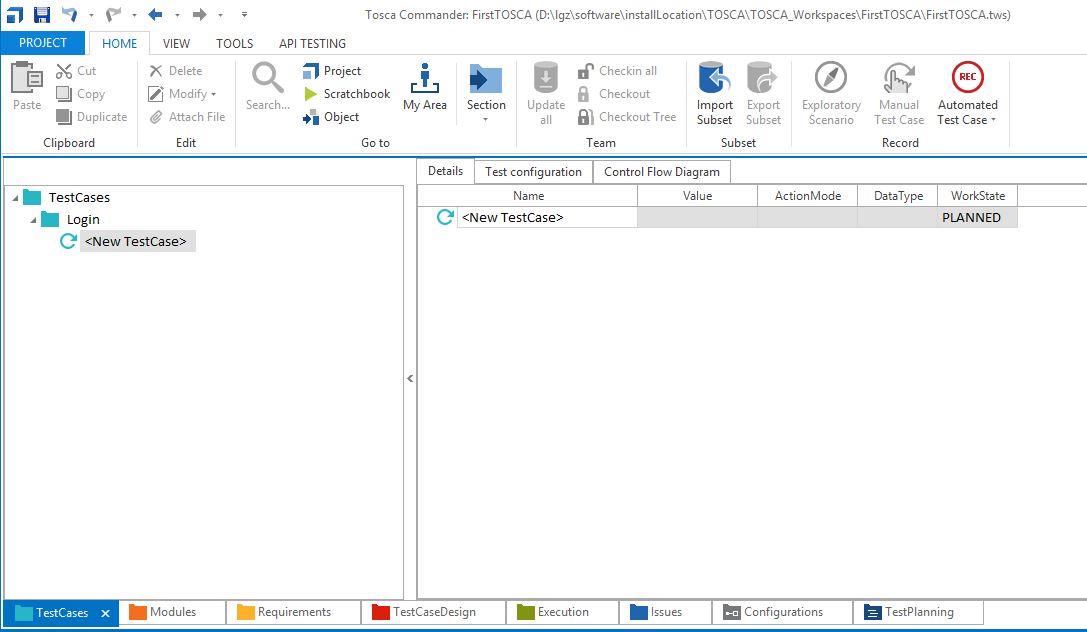The image size is (1087, 632).
Task: Click the DataType column header
Action: pyautogui.click(x=898, y=196)
